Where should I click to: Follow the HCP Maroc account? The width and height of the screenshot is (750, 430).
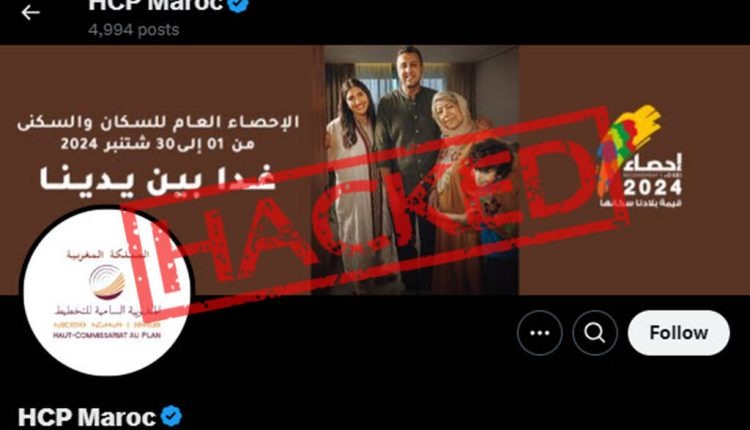679,333
